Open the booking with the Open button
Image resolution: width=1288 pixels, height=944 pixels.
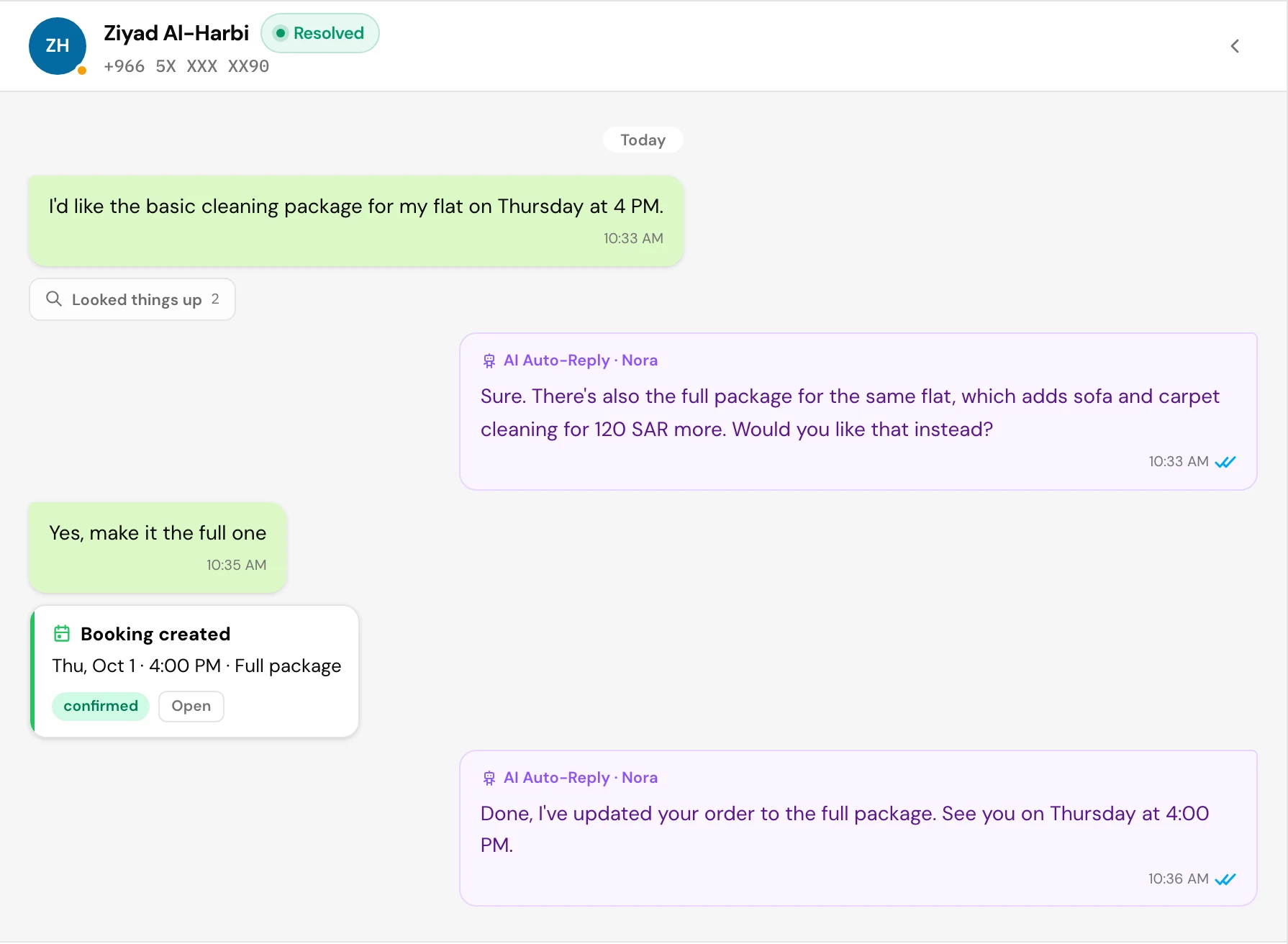[x=191, y=706]
